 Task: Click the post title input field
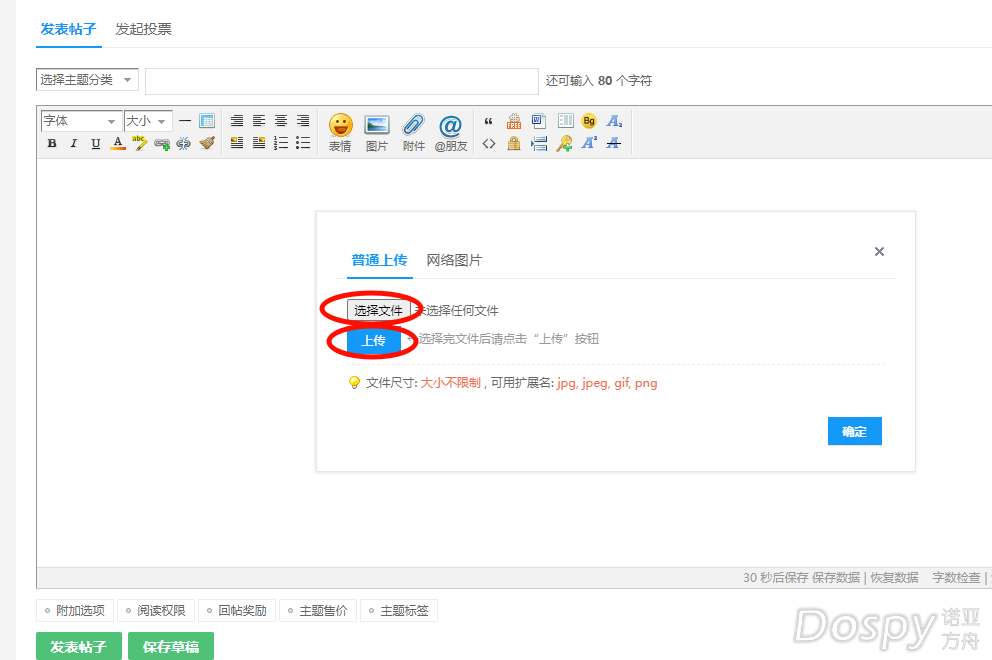coord(341,81)
